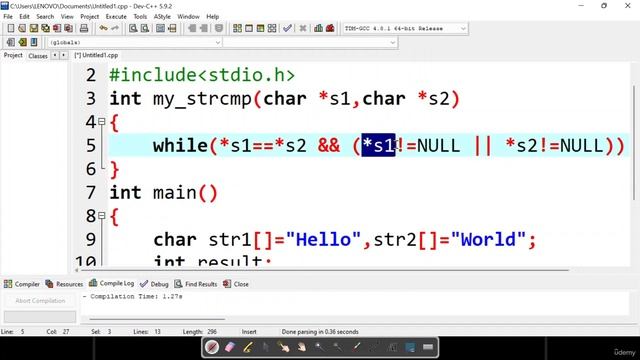This screenshot has height=360, width=640.
Task: Open the Debug bottom tab
Action: (154, 284)
